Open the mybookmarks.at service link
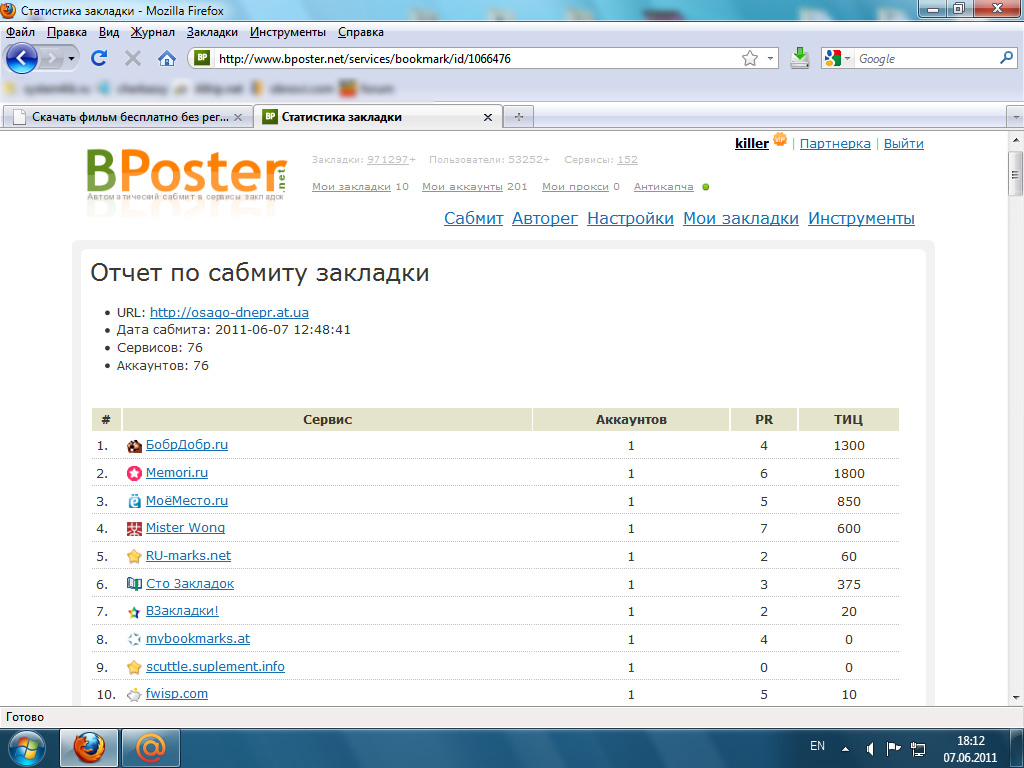 198,639
